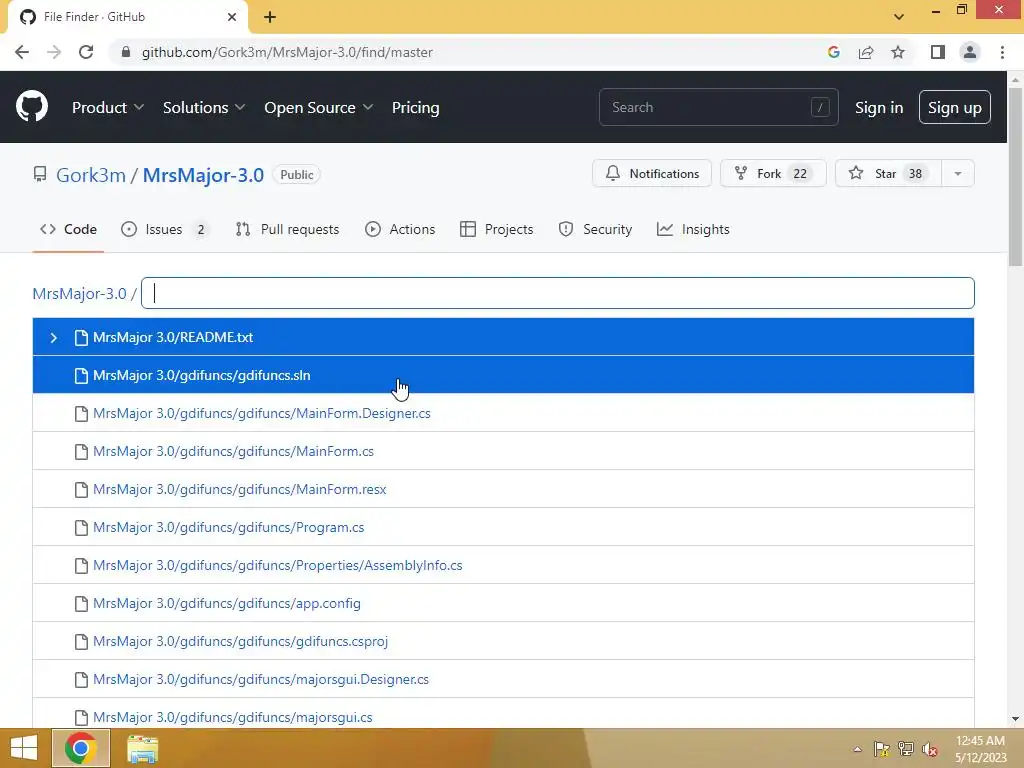This screenshot has width=1024, height=768.
Task: Star the MrsMajor-3.0 repository
Action: [x=888, y=174]
